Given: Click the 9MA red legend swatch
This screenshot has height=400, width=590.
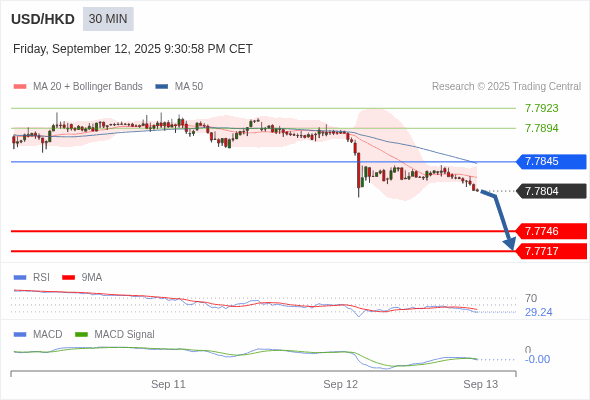Looking at the screenshot, I should point(68,278).
